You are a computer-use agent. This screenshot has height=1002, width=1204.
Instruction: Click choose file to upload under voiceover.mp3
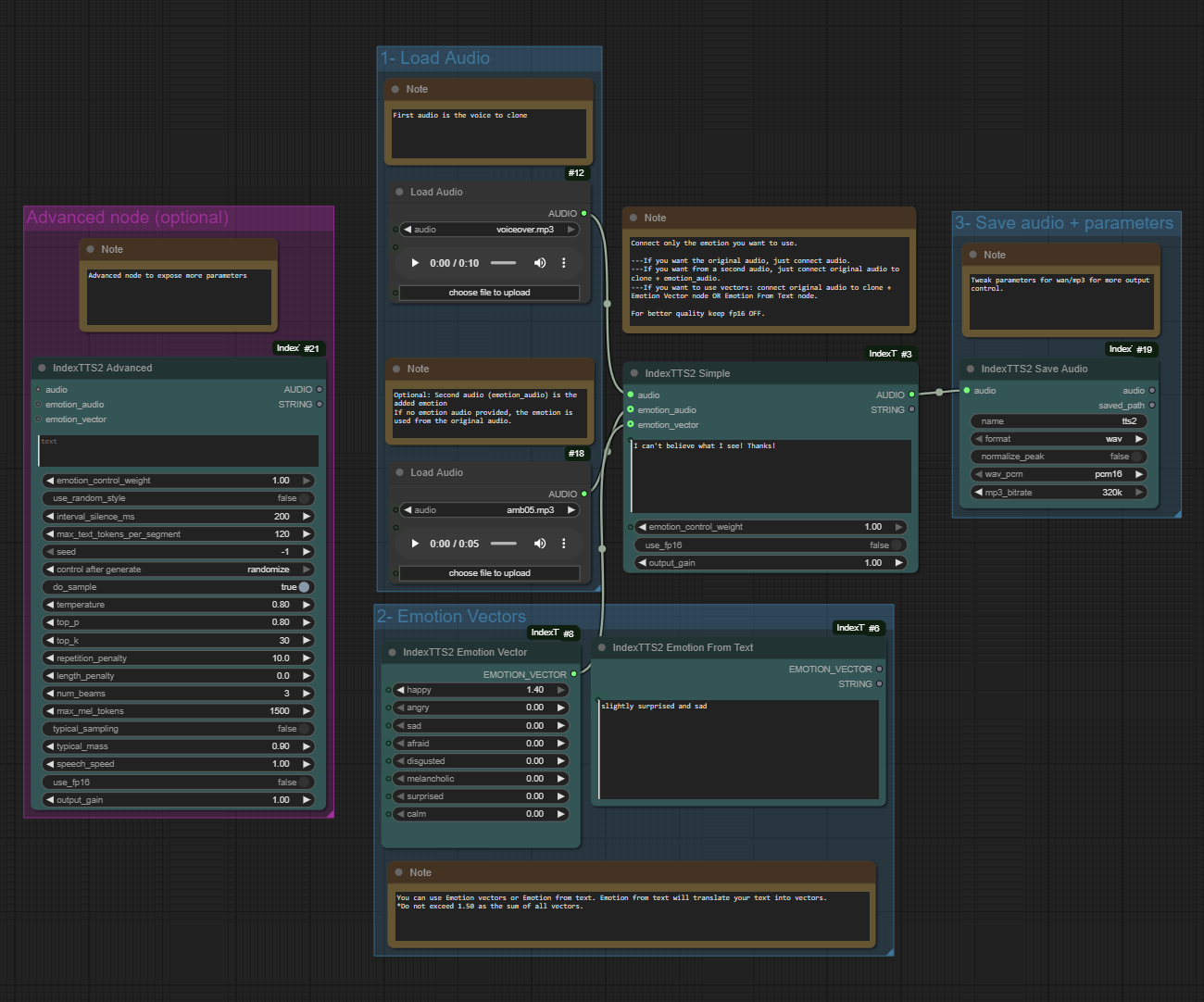489,293
